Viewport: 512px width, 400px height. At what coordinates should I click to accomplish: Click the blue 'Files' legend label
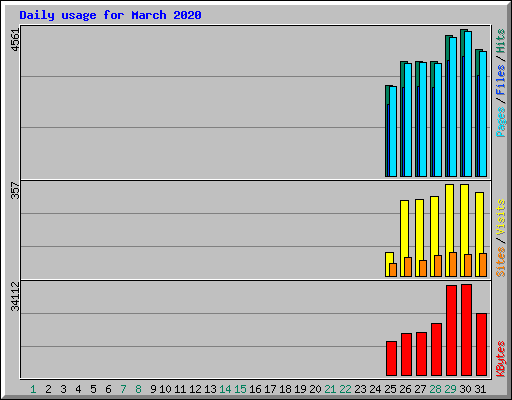coord(500,80)
